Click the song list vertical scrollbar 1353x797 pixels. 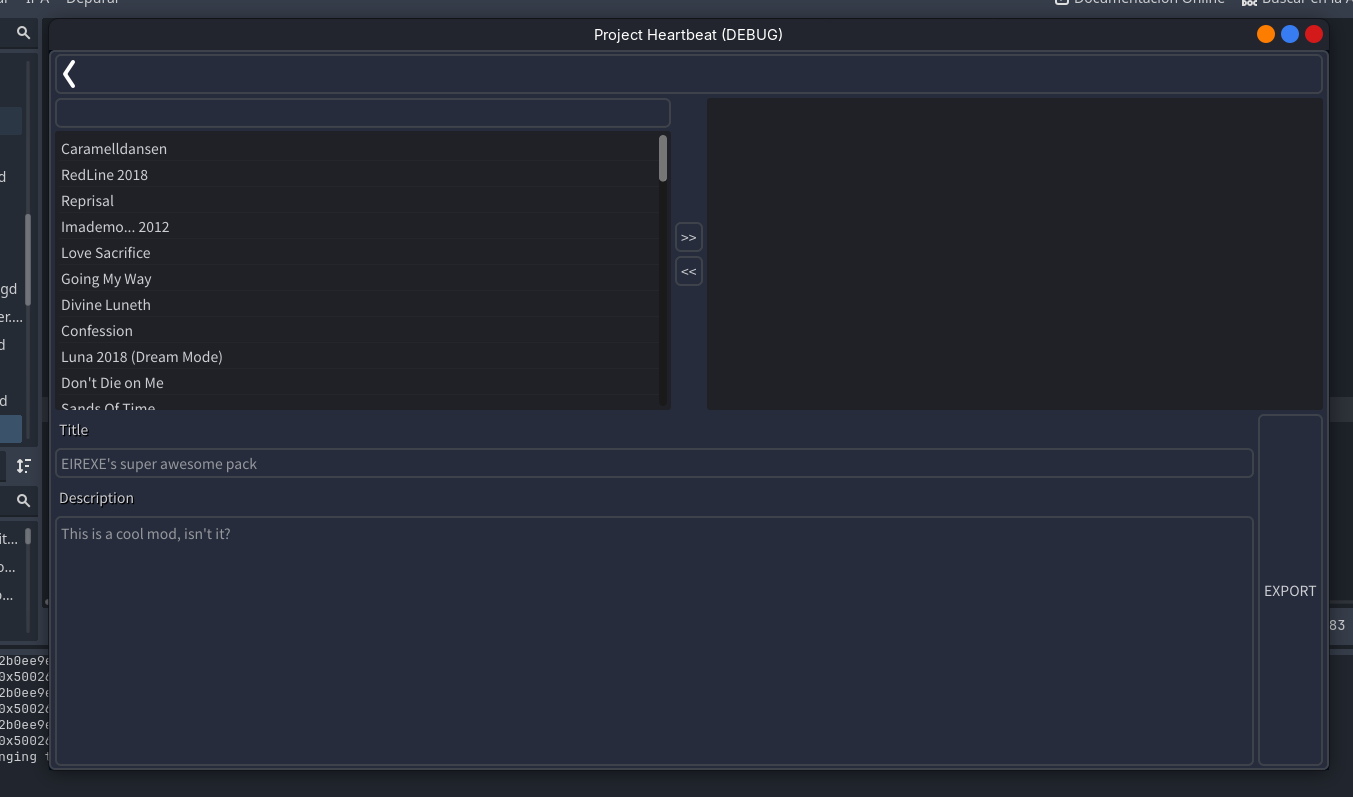coord(663,159)
